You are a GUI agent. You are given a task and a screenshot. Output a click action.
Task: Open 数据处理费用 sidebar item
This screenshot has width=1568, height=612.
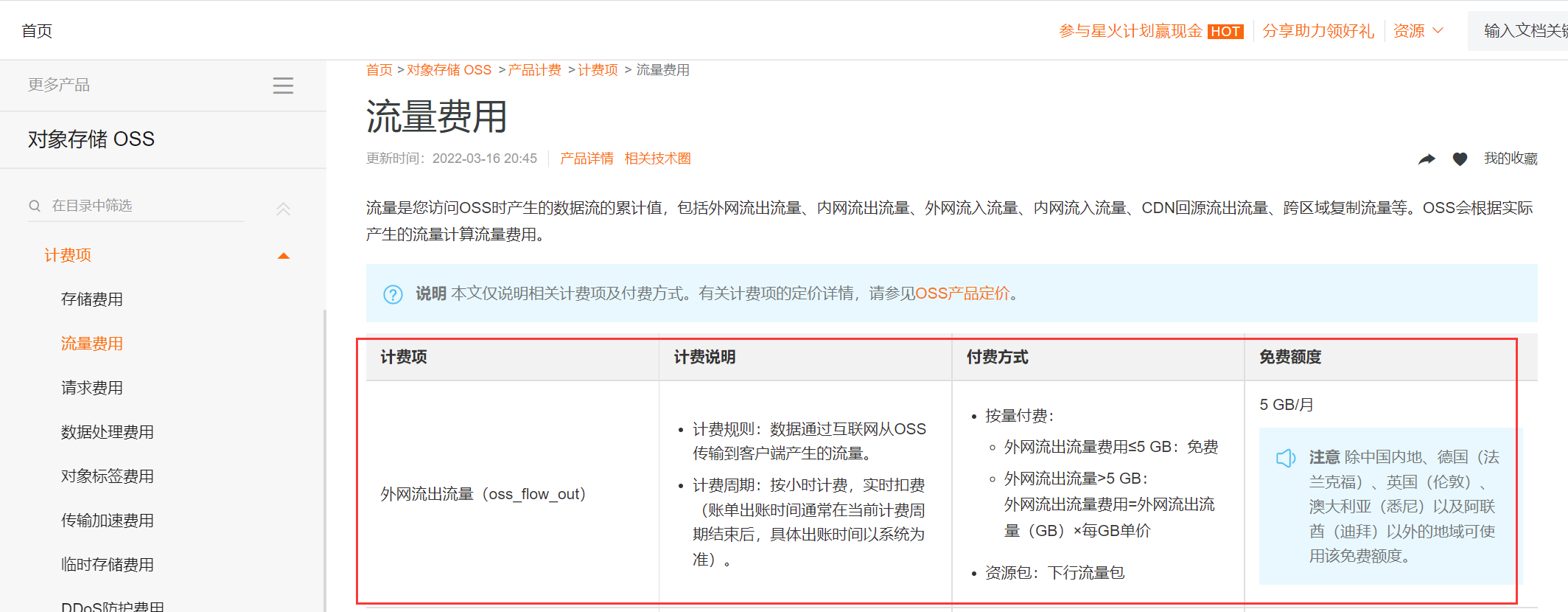click(x=108, y=432)
